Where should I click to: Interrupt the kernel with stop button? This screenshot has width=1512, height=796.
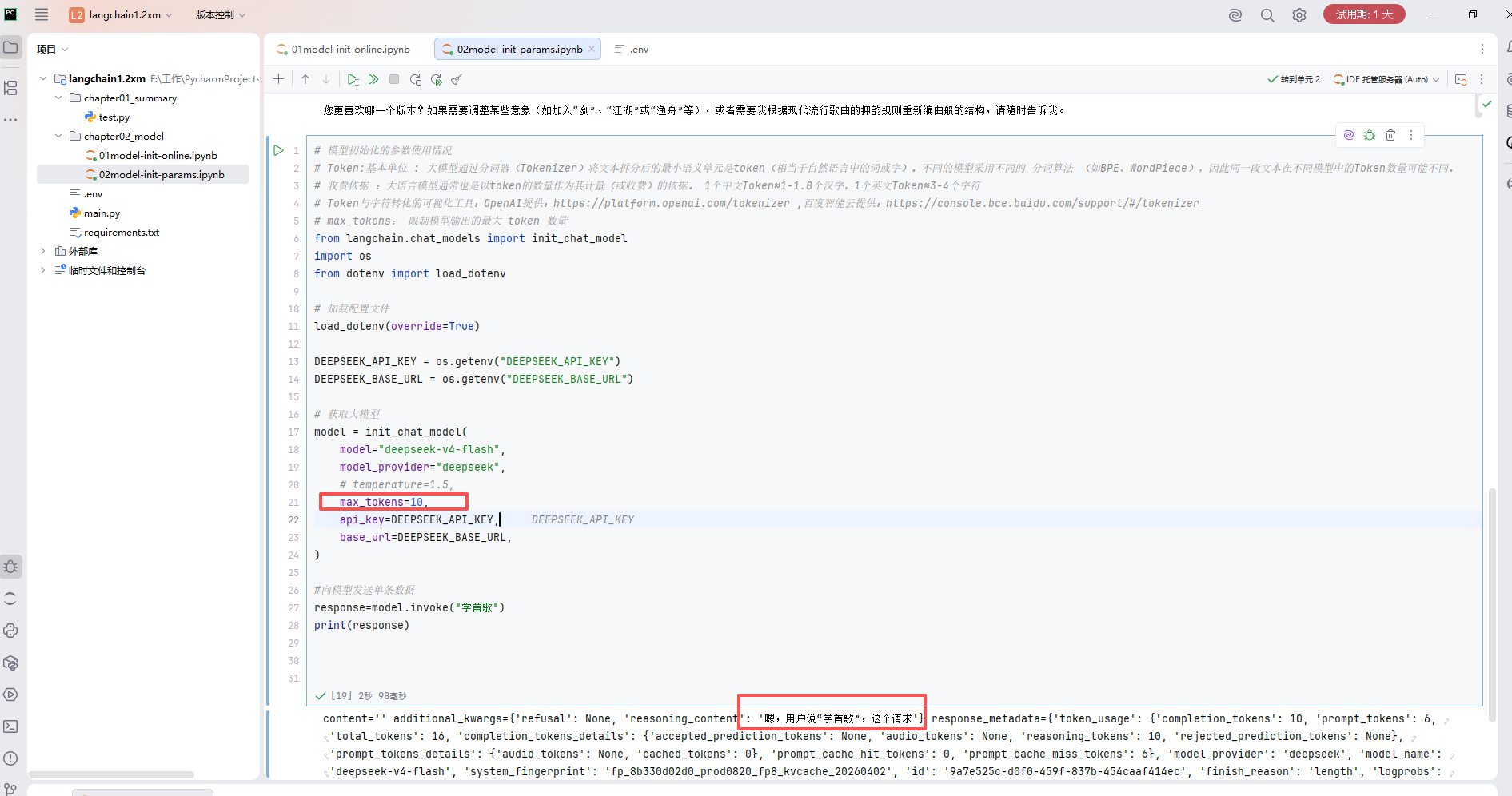pos(394,79)
